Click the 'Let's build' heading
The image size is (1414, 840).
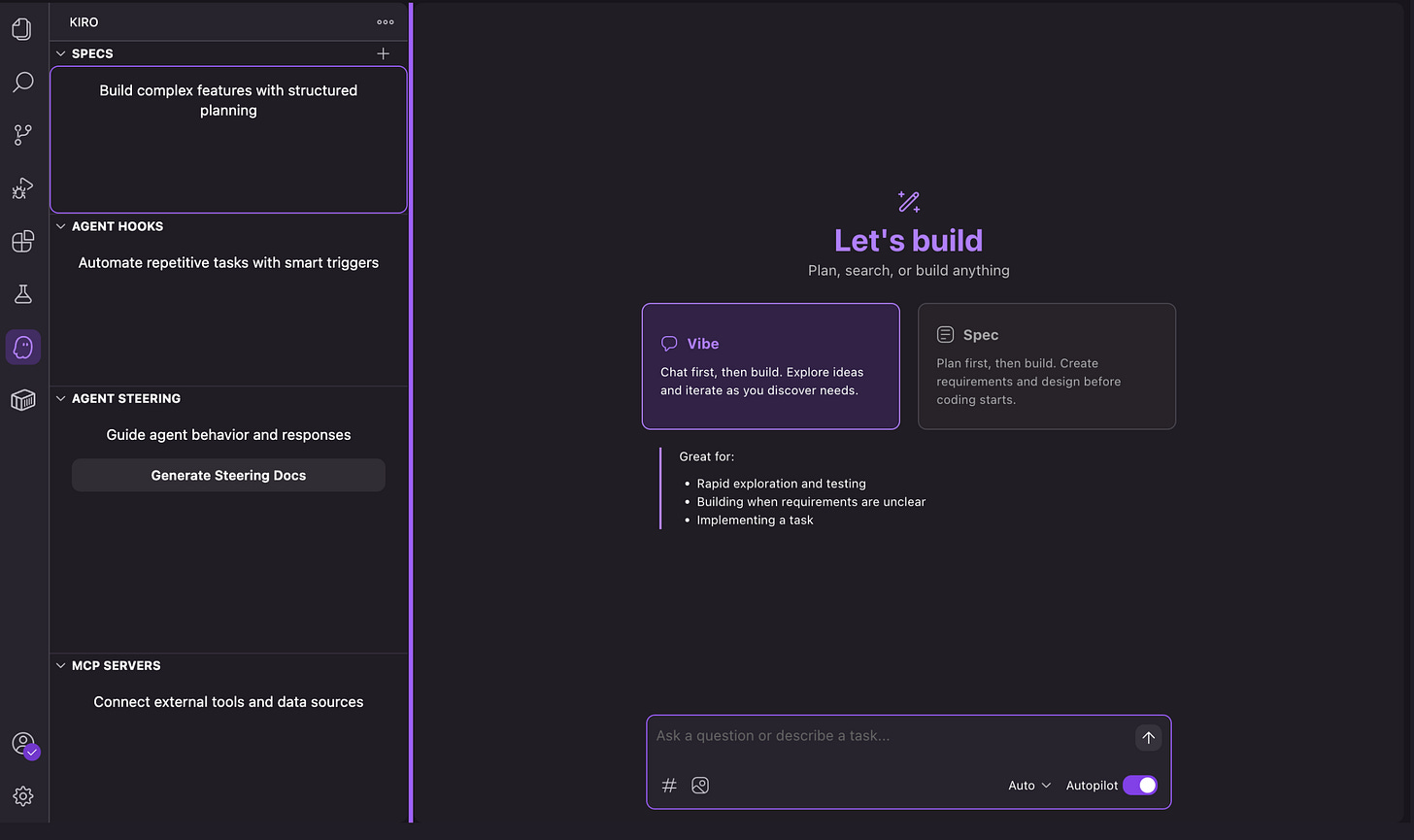point(909,241)
